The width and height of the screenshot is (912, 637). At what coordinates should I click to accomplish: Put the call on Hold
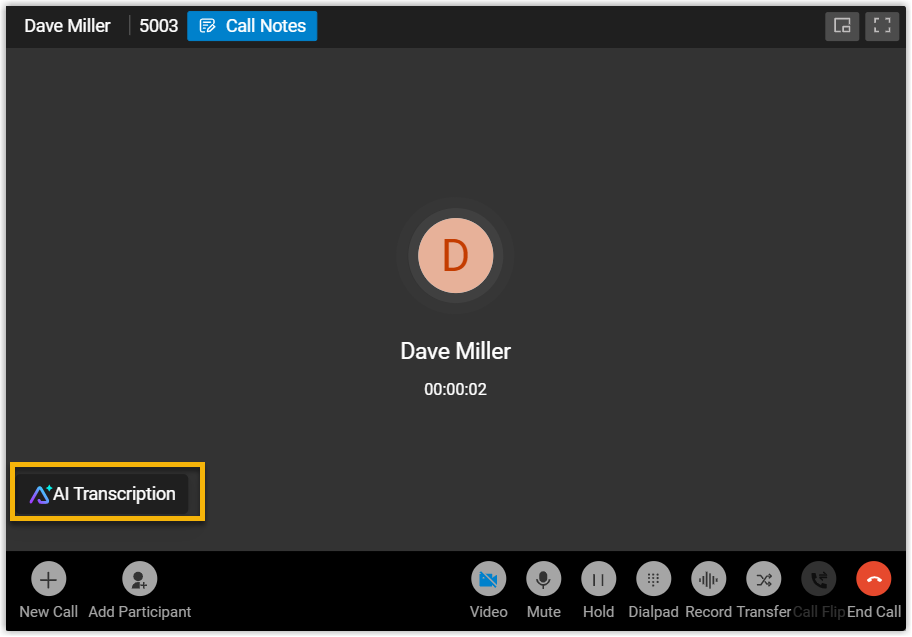[x=598, y=579]
